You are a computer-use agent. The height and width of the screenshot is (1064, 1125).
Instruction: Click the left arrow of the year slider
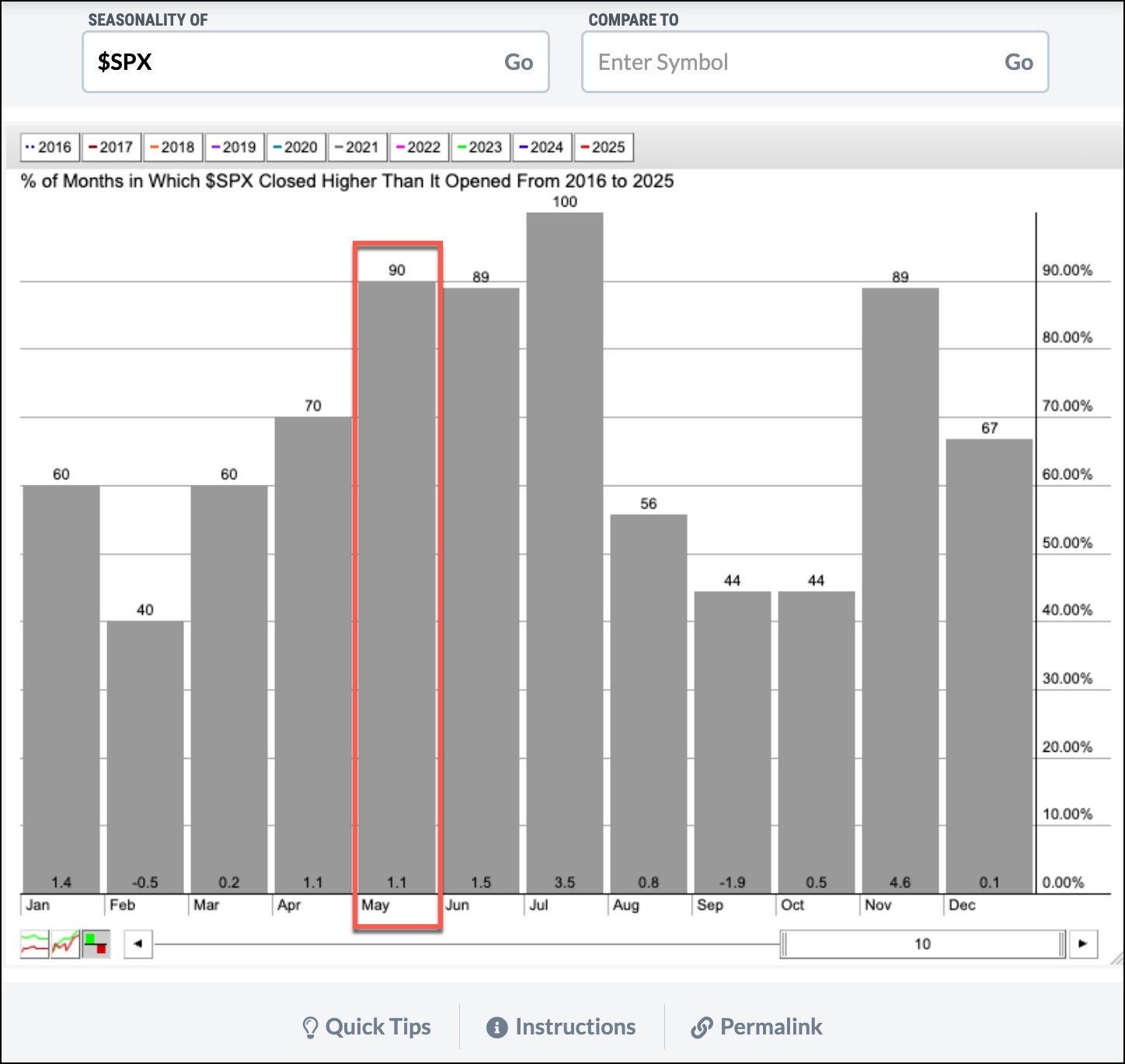[x=138, y=944]
